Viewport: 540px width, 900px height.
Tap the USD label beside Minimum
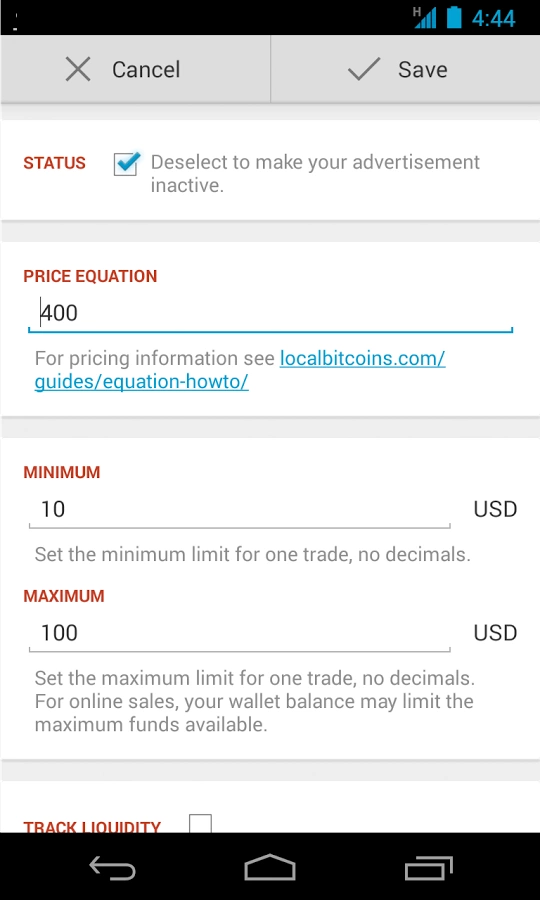(x=495, y=510)
